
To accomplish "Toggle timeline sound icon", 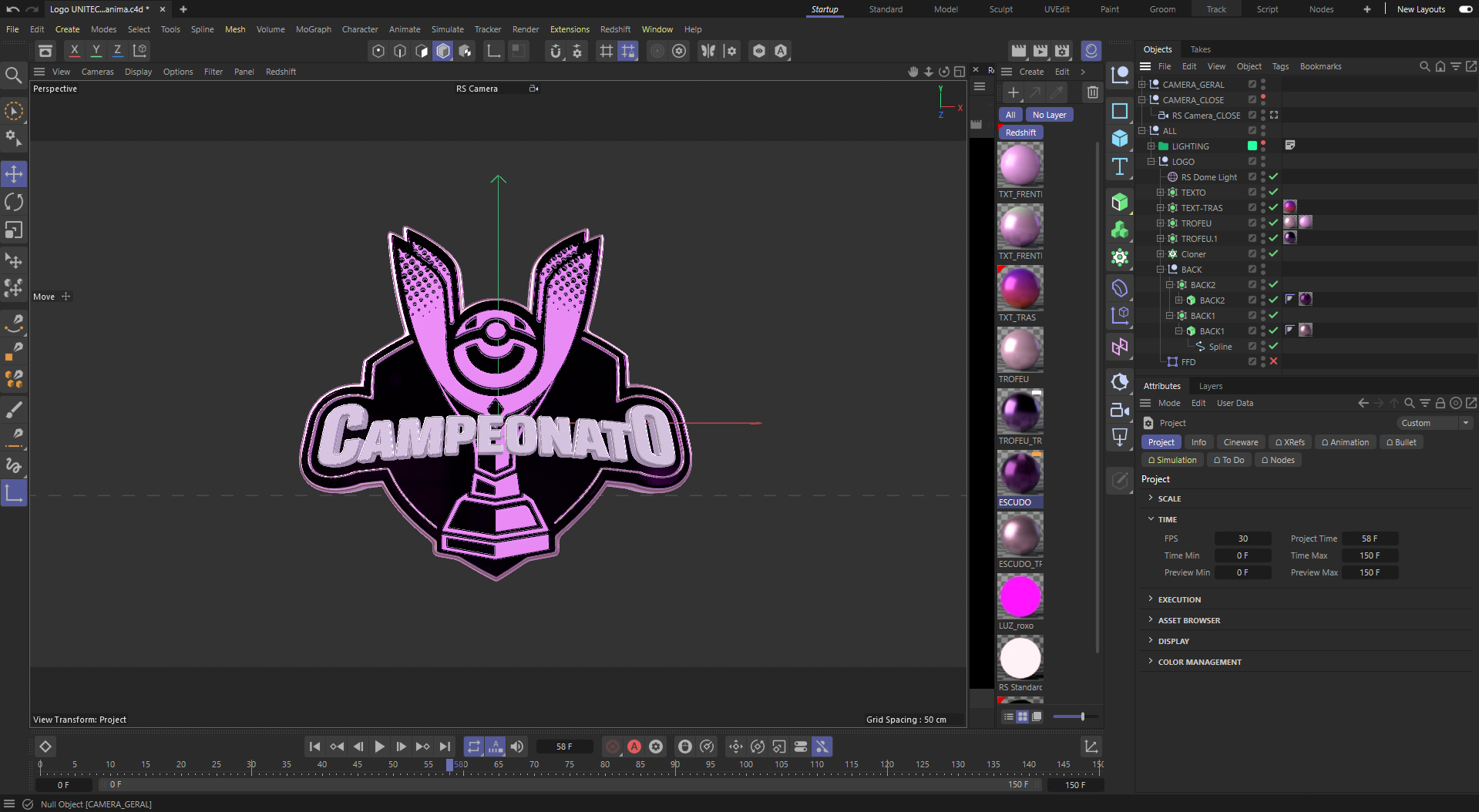I will [517, 747].
